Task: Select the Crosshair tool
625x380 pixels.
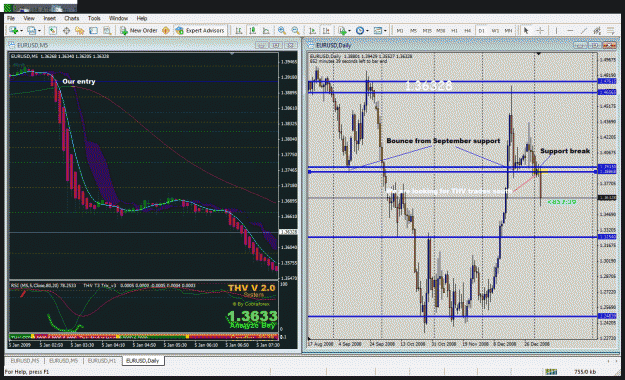Action: tap(540, 30)
